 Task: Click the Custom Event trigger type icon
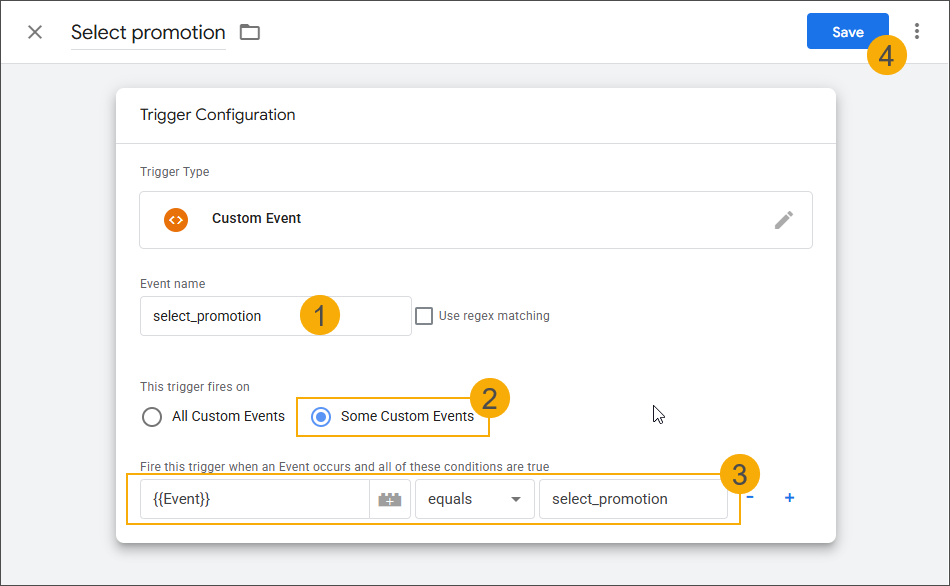pos(176,220)
